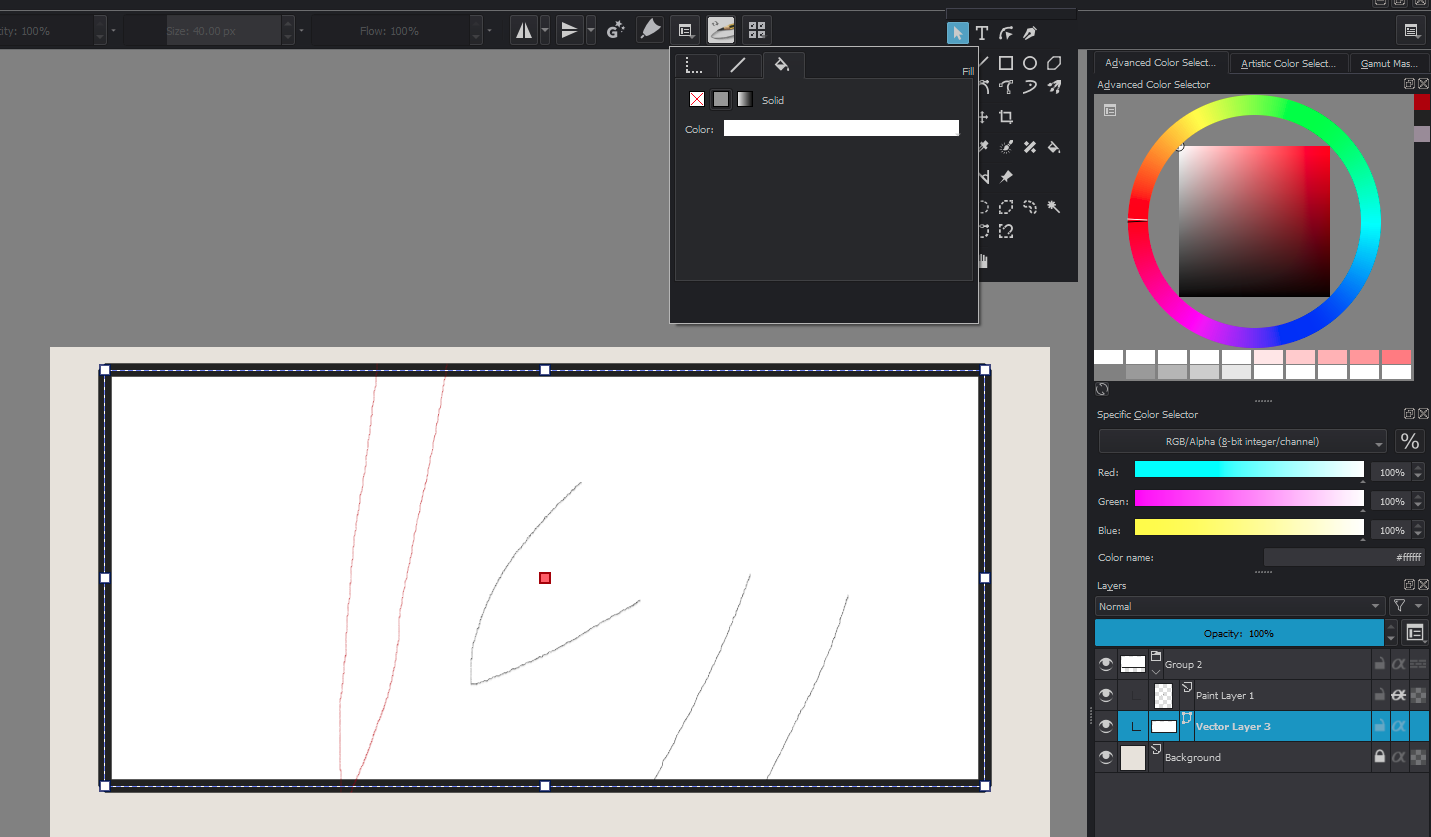Viewport: 1431px width, 837px height.
Task: Click the white fill Color swatch bar
Action: (840, 128)
